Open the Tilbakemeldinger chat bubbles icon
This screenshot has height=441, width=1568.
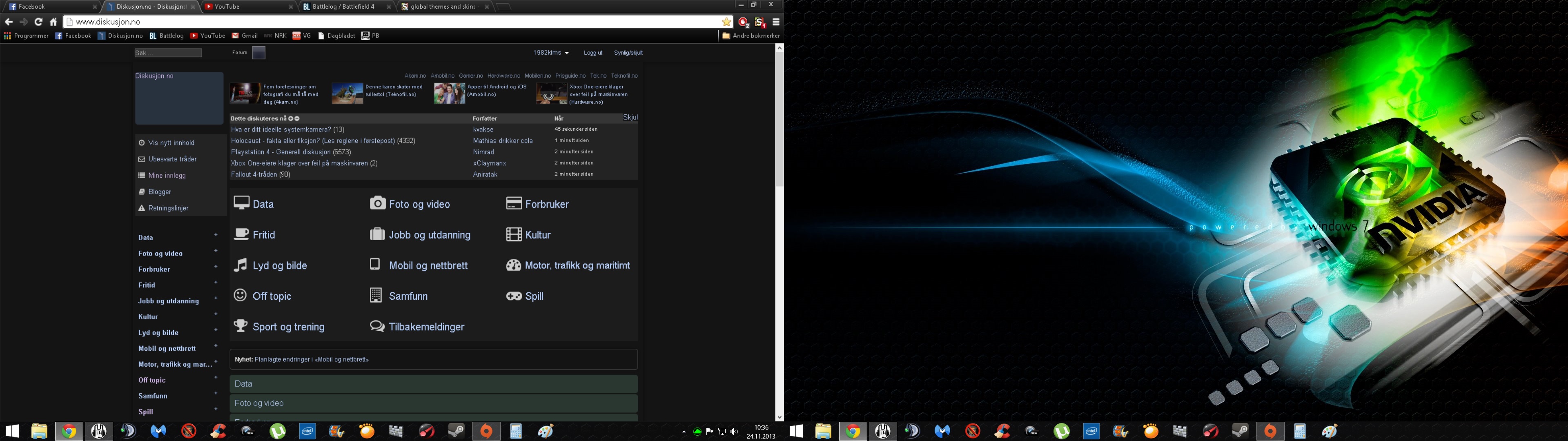(377, 327)
